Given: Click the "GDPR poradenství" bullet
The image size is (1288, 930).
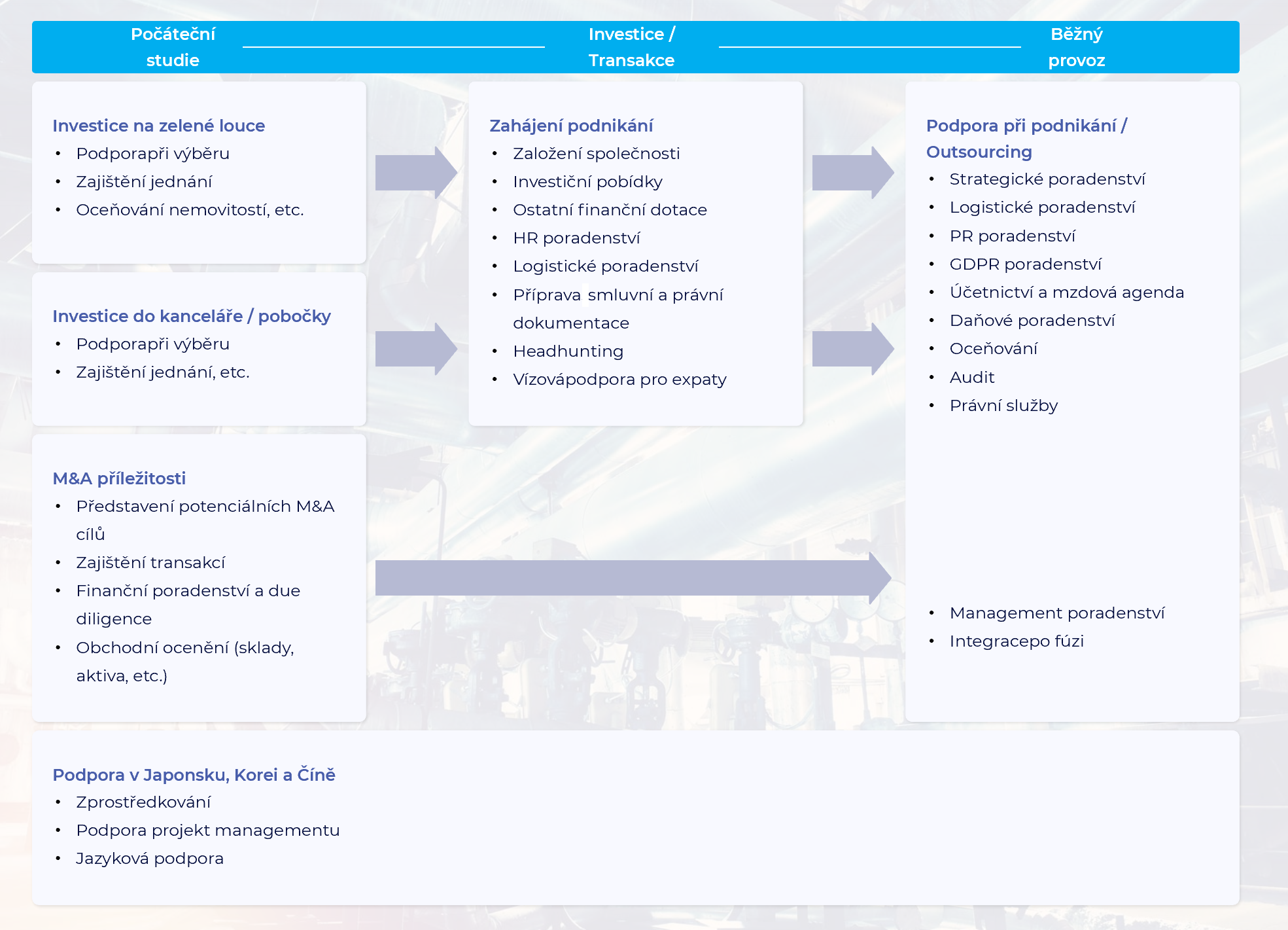Looking at the screenshot, I should pyautogui.click(x=1026, y=264).
